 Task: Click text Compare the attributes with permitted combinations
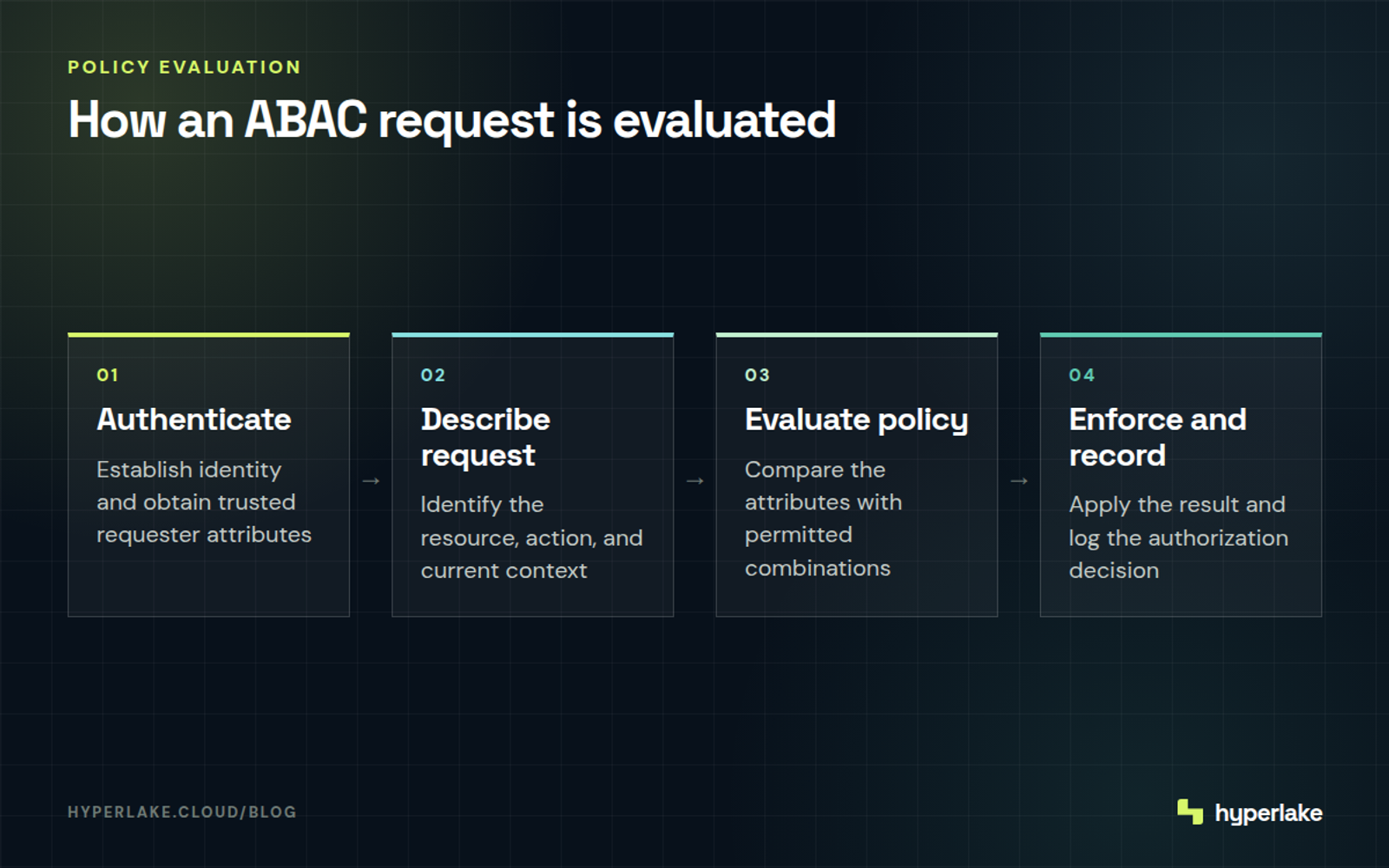click(x=823, y=518)
